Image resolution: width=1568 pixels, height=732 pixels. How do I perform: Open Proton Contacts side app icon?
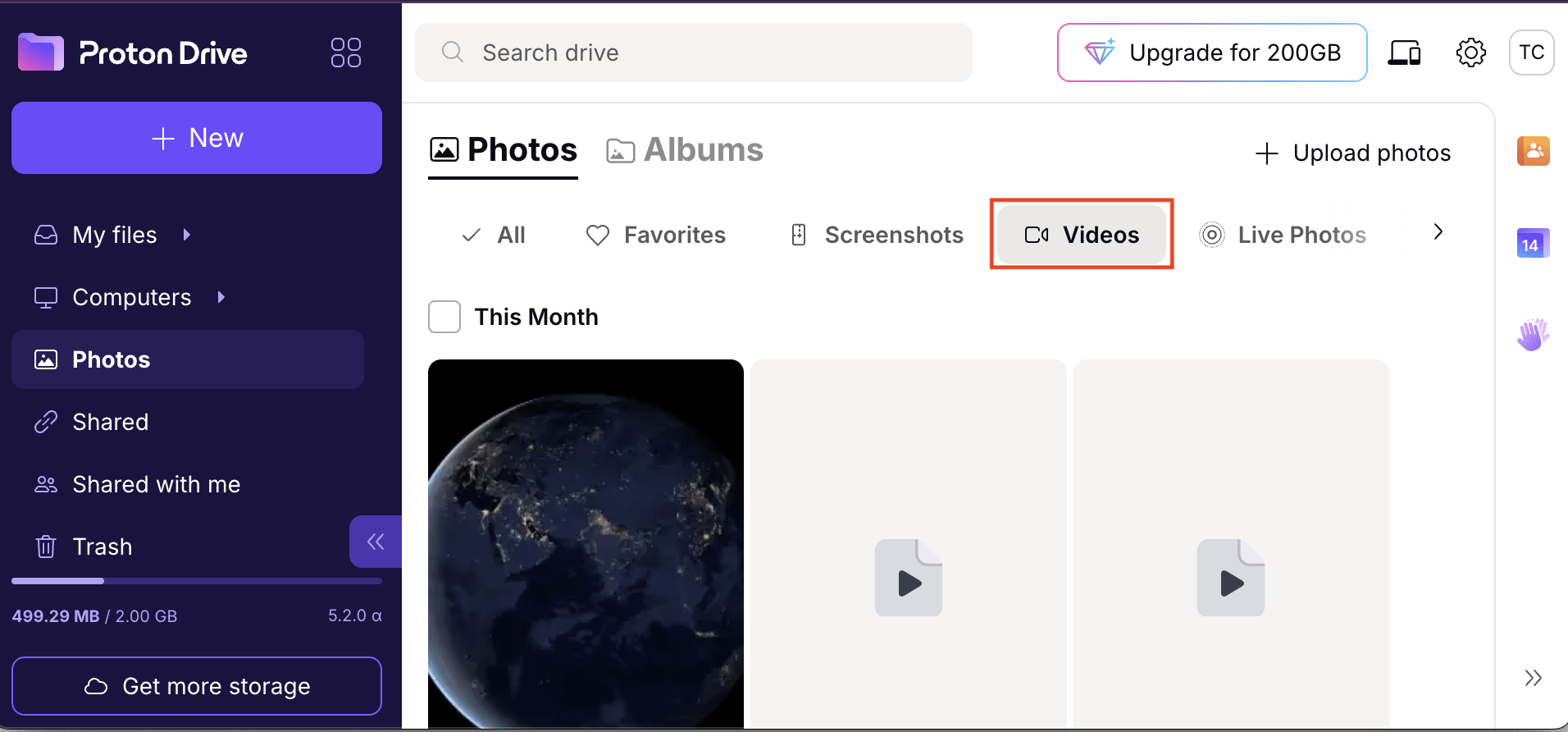point(1533,151)
